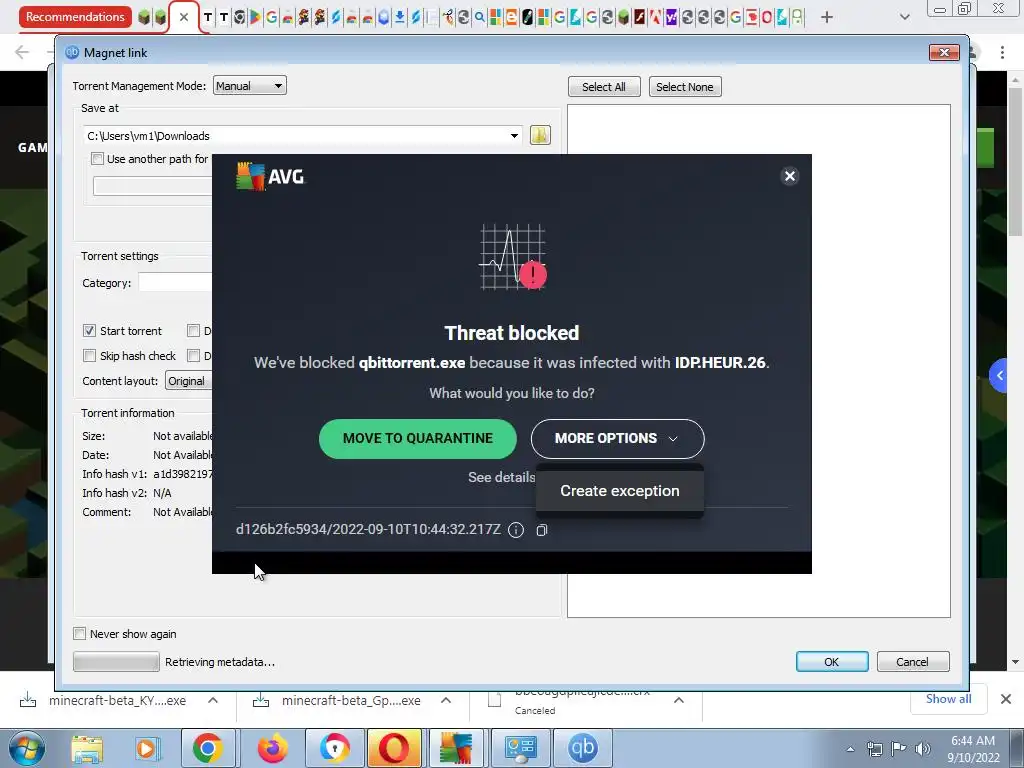Close the Magnet link dialog window

click(x=944, y=52)
